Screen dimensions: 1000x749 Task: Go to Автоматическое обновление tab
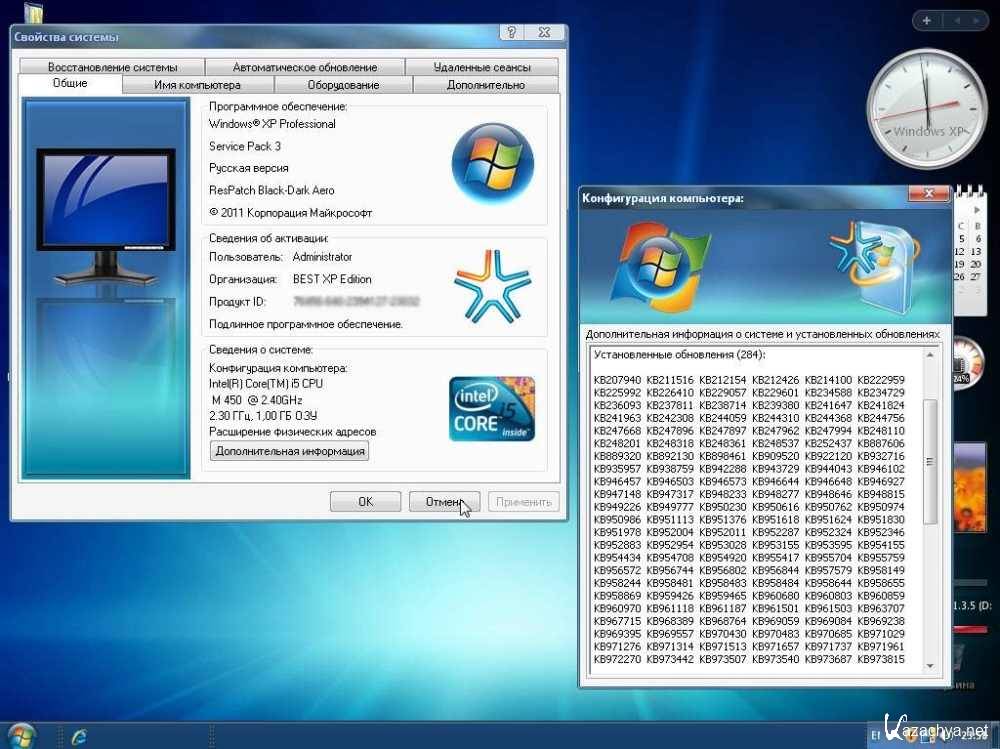pos(305,67)
